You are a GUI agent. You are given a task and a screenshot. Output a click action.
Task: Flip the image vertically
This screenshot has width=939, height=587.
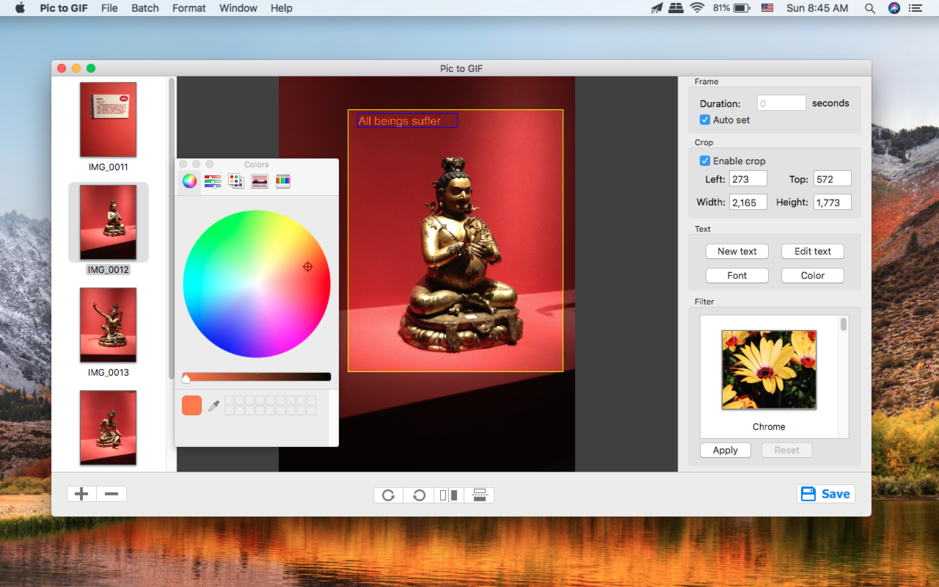pyautogui.click(x=479, y=495)
